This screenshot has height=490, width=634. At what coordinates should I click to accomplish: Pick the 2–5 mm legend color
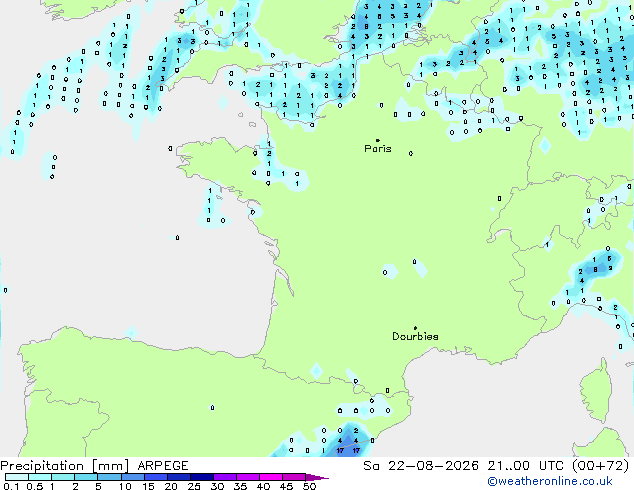coord(86,477)
